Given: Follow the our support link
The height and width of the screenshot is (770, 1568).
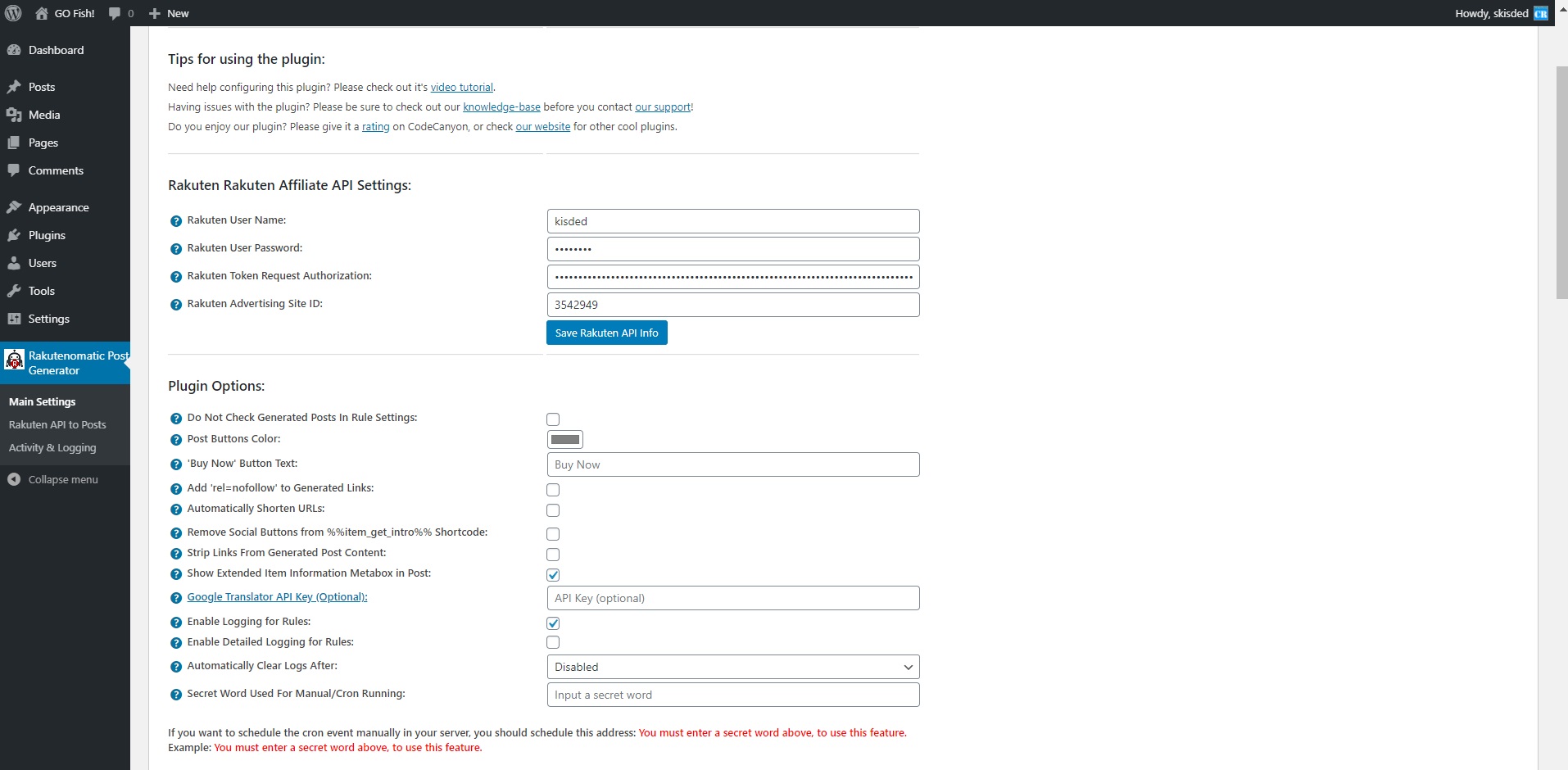Looking at the screenshot, I should coord(663,106).
